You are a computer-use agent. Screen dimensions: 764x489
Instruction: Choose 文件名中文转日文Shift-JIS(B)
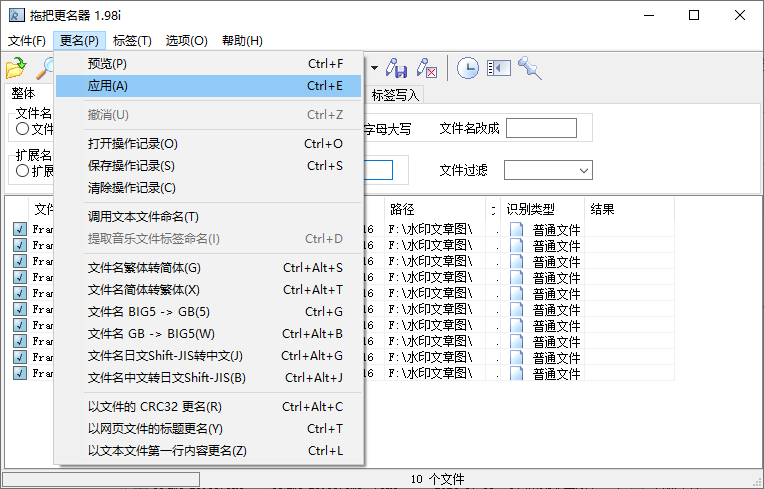pos(209,377)
